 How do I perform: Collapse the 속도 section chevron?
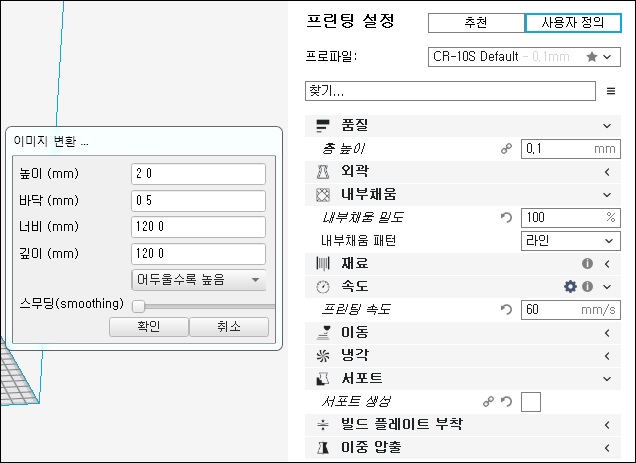point(607,287)
